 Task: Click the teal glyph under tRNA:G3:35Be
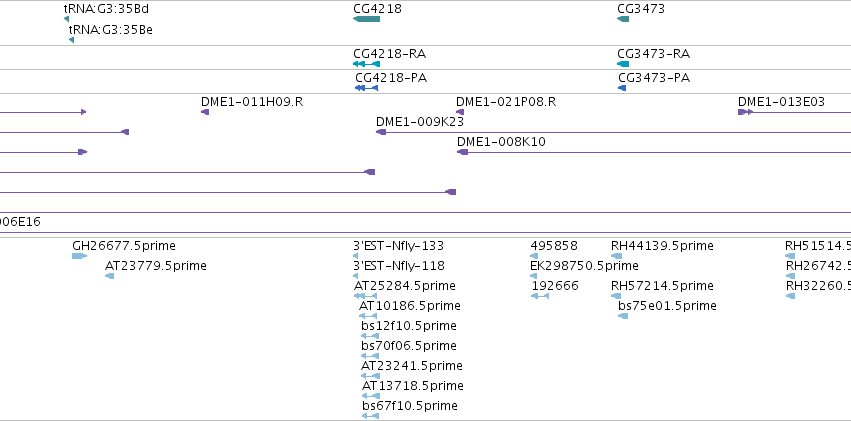[71, 40]
